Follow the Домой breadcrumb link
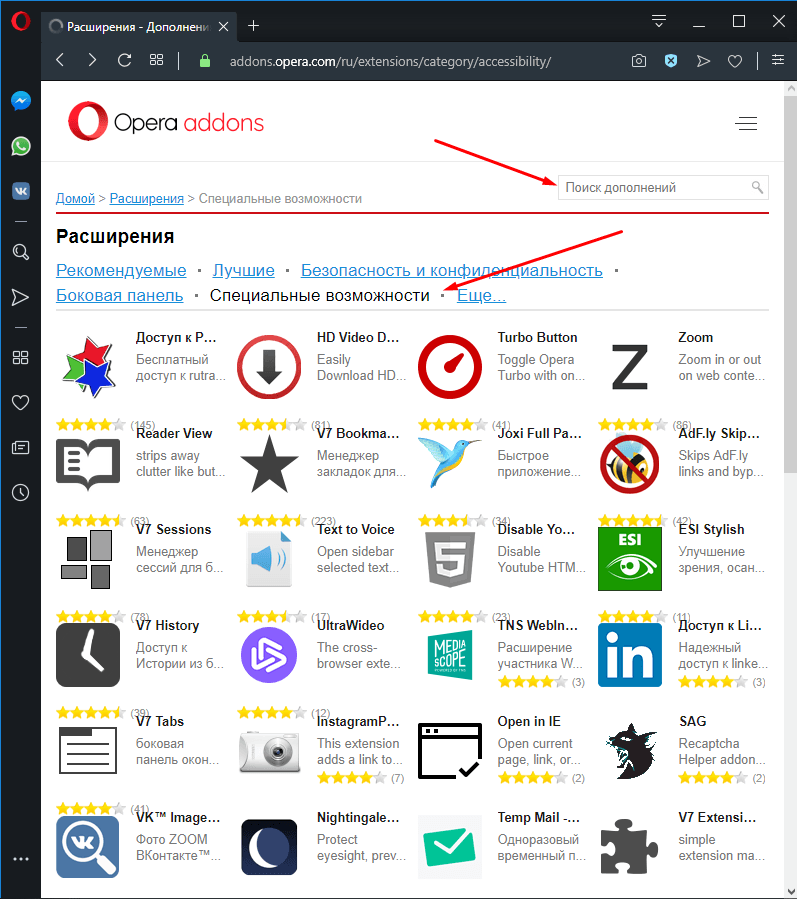797x899 pixels. tap(75, 198)
